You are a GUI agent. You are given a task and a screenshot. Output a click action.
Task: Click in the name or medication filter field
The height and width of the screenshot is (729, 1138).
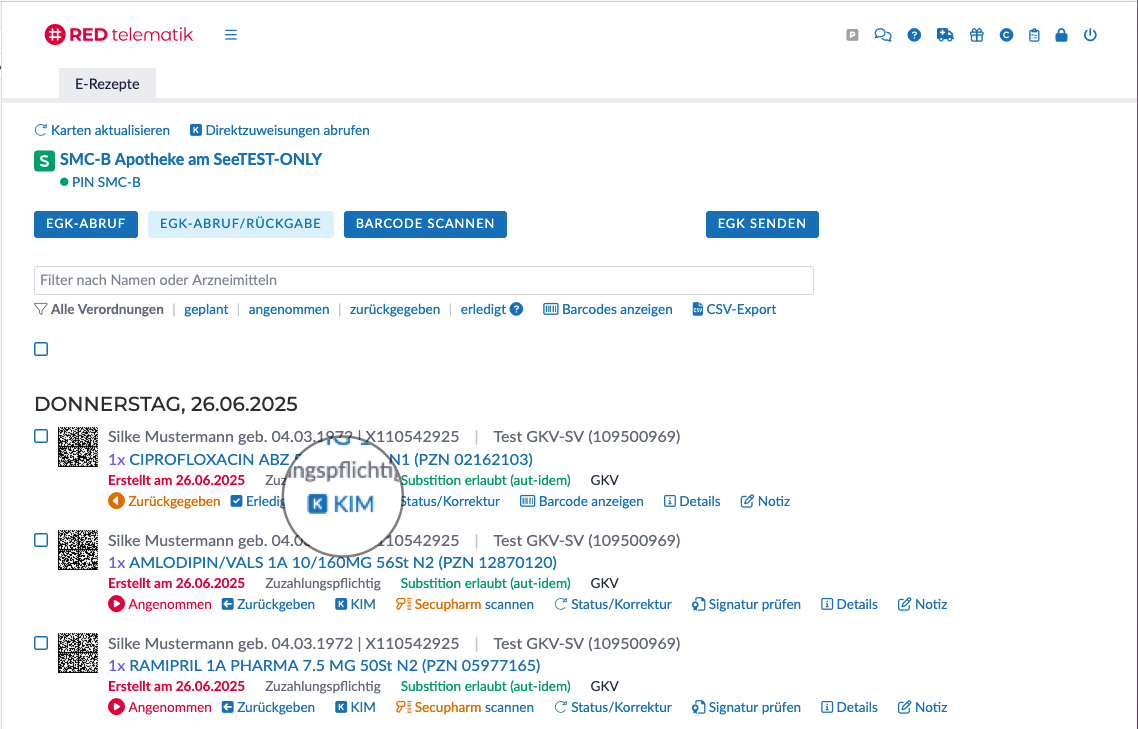(x=423, y=280)
